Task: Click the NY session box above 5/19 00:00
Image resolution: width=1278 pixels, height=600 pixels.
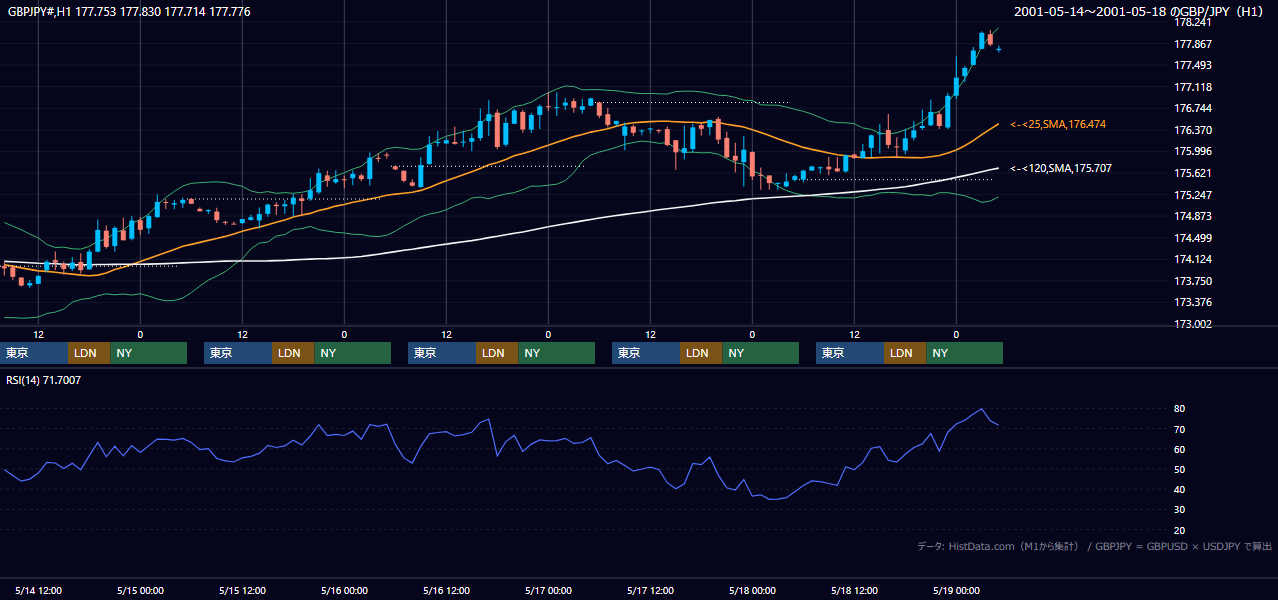Action: [964, 353]
